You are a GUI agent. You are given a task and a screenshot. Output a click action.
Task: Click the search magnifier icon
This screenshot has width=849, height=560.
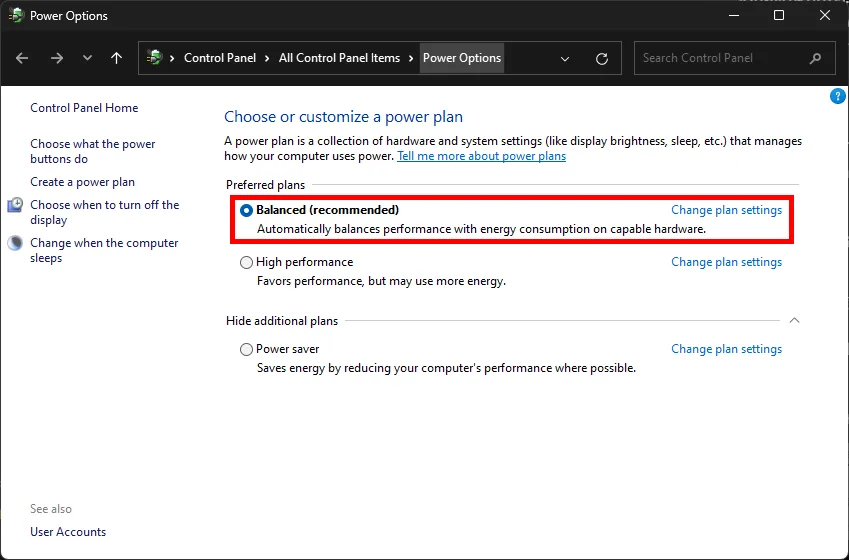pos(815,58)
